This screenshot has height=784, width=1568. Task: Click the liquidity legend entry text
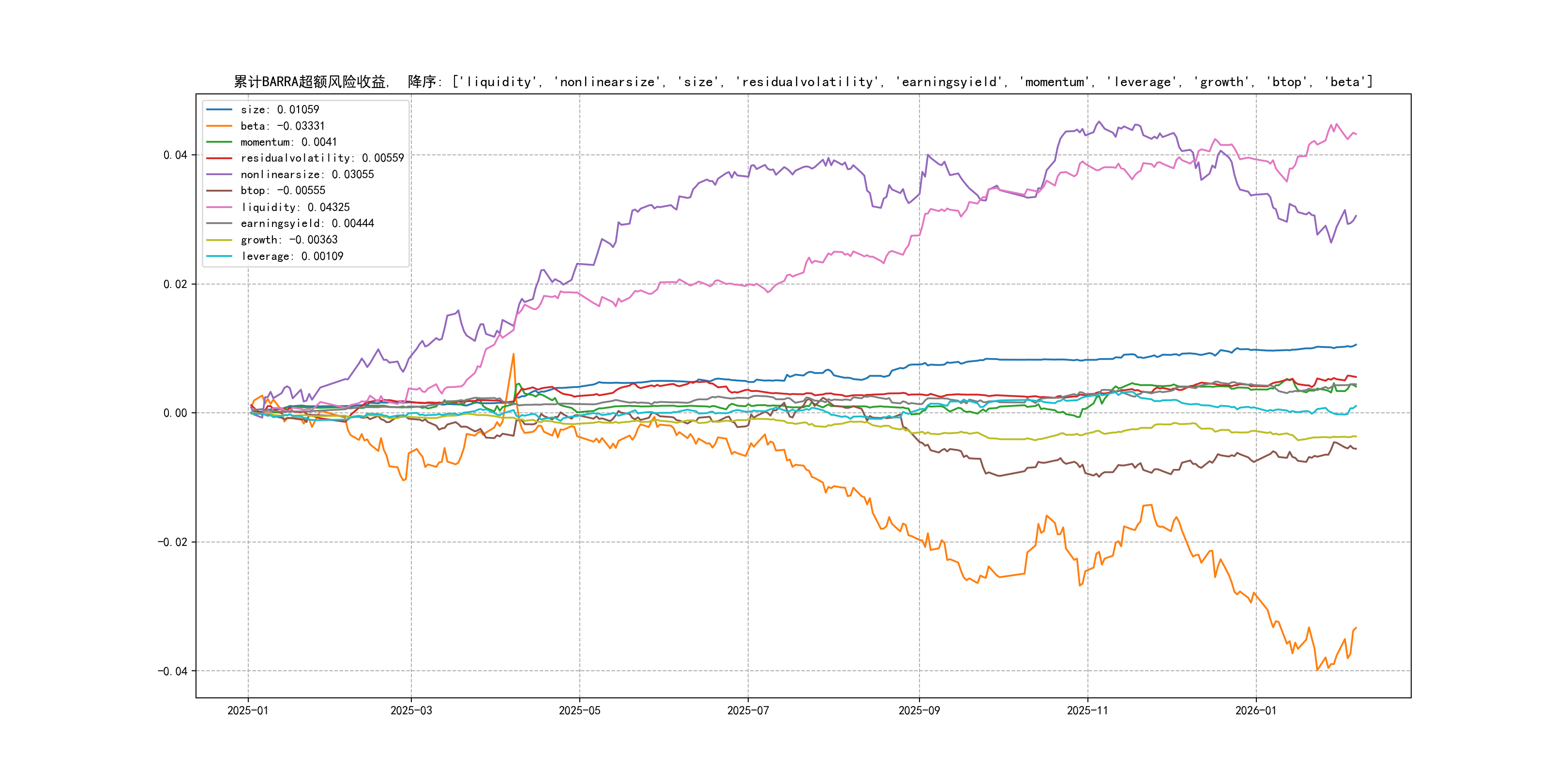point(295,208)
